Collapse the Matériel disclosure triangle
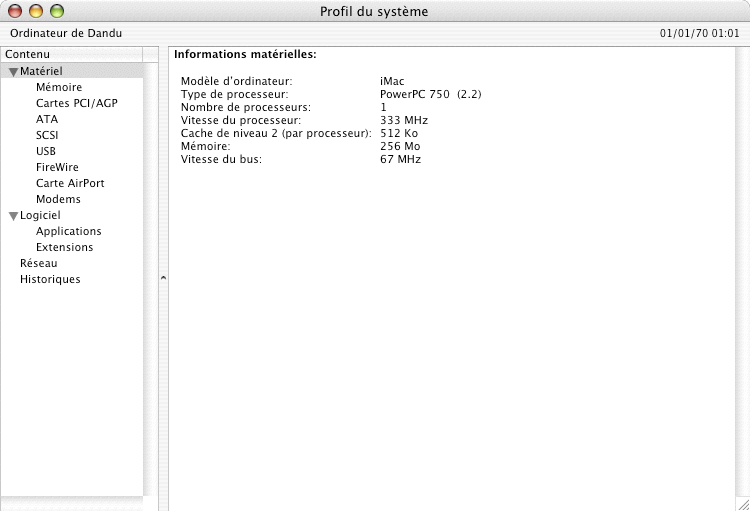The image size is (750, 511). coord(13,72)
